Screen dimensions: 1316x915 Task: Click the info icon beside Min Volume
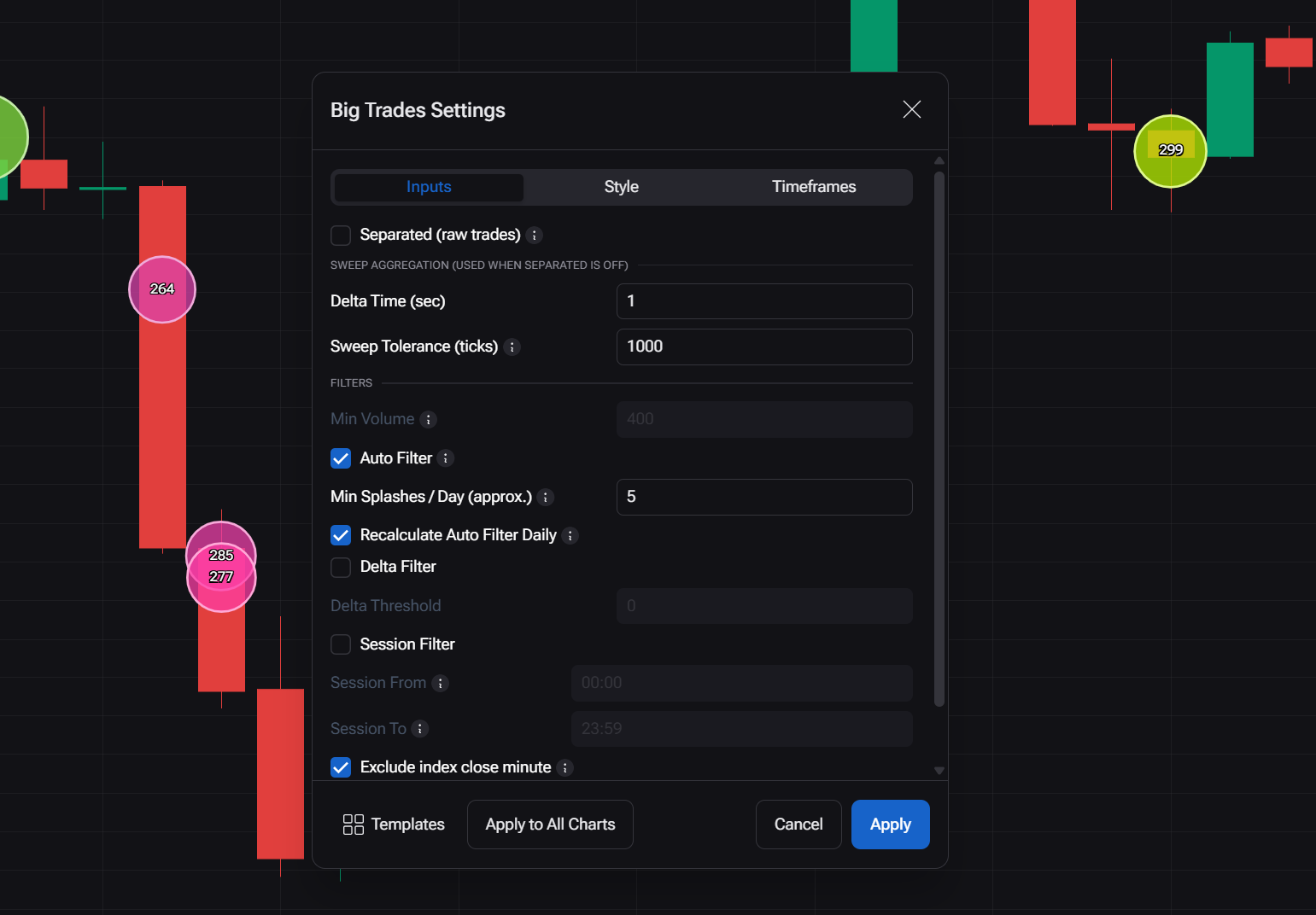click(429, 420)
